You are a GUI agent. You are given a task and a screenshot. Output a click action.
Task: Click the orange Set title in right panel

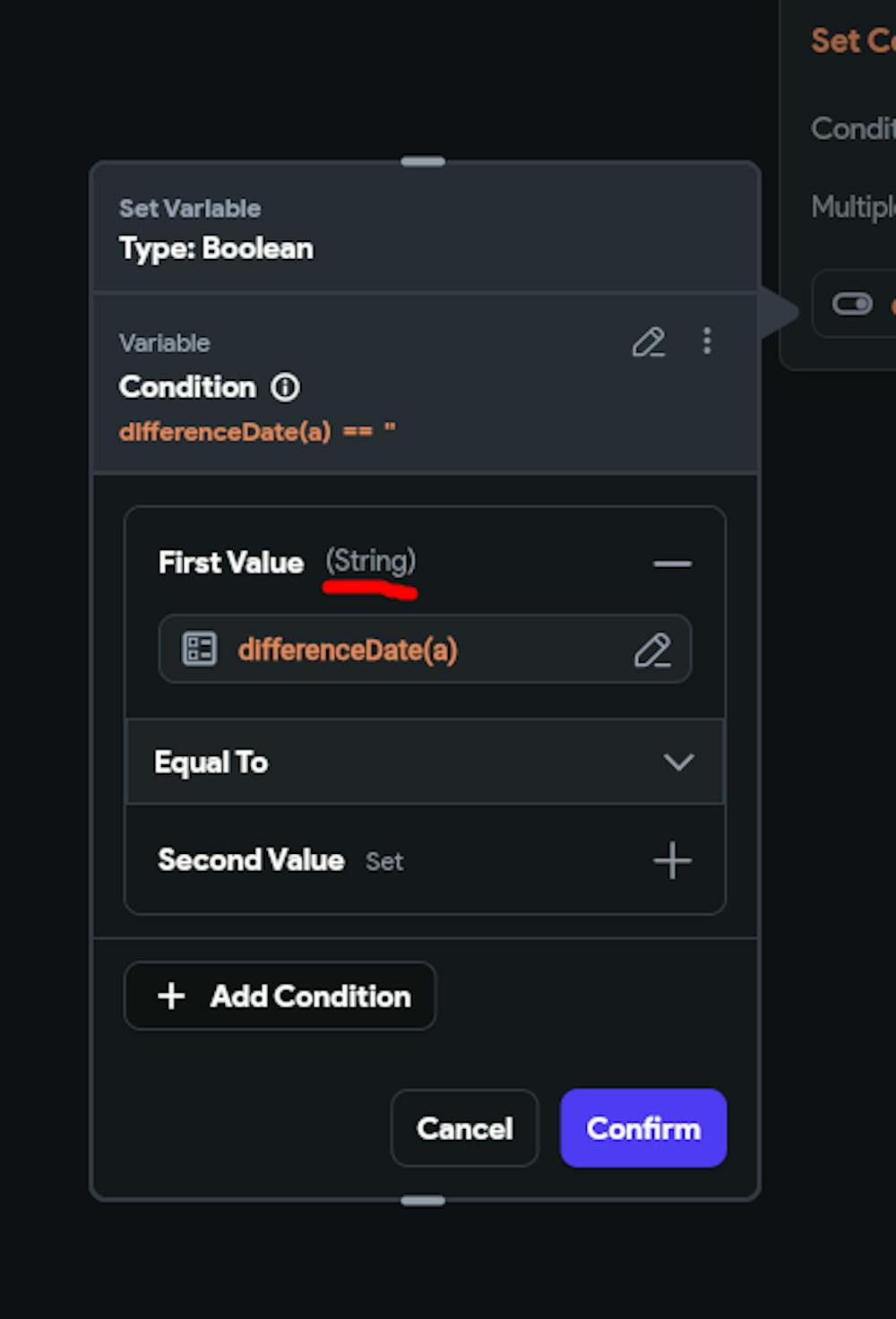[x=851, y=41]
